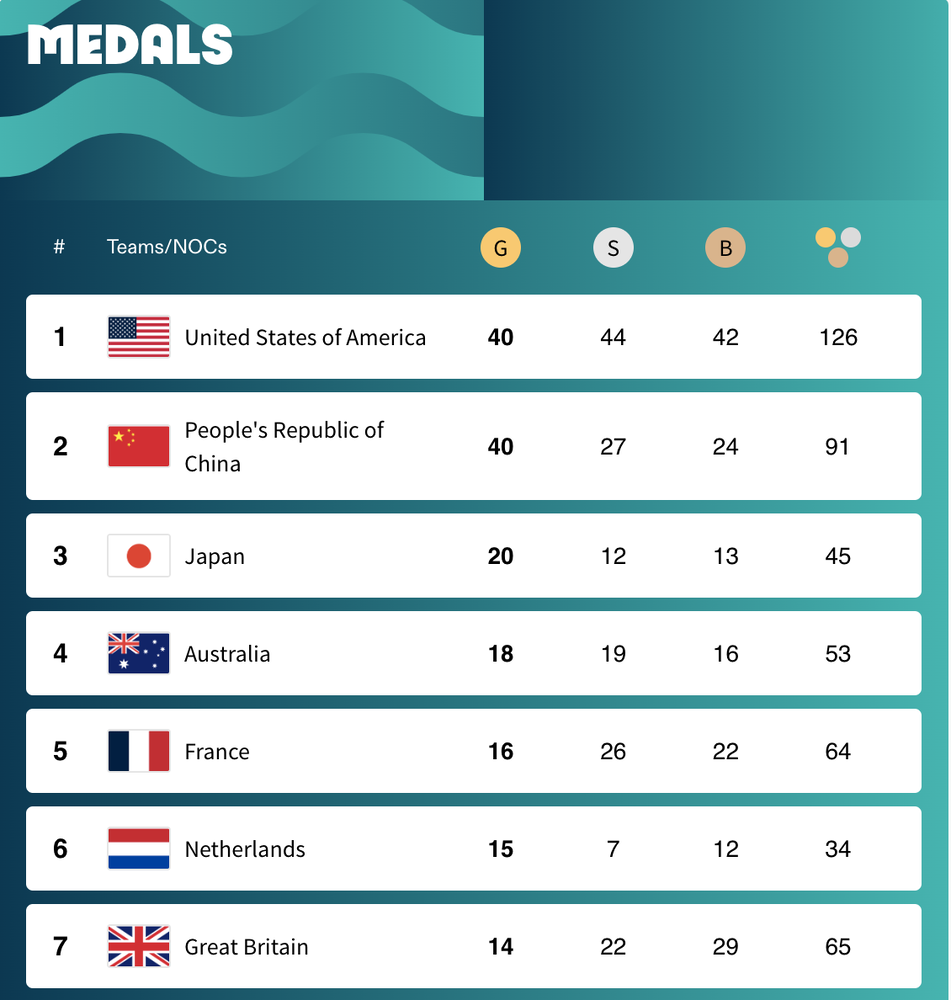The width and height of the screenshot is (951, 1000).
Task: Click the silver medal S icon
Action: coord(613,247)
